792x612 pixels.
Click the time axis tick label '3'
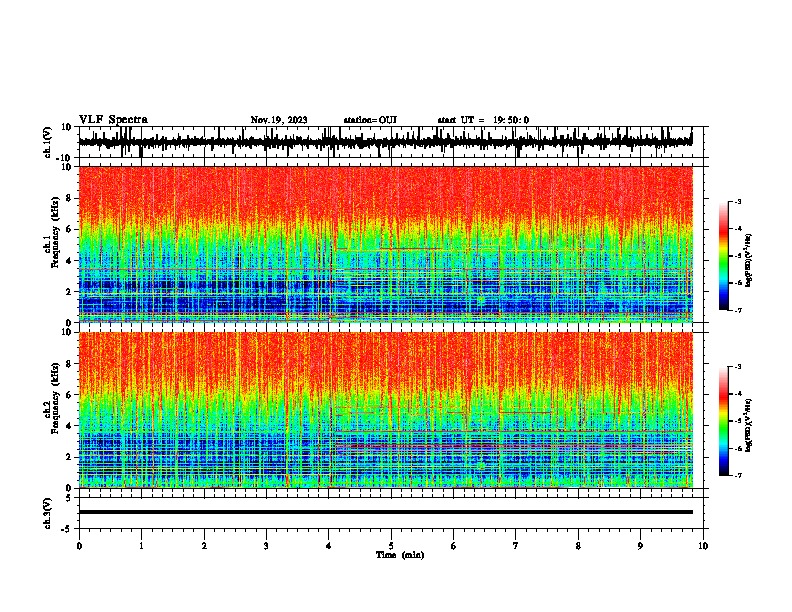[266, 546]
